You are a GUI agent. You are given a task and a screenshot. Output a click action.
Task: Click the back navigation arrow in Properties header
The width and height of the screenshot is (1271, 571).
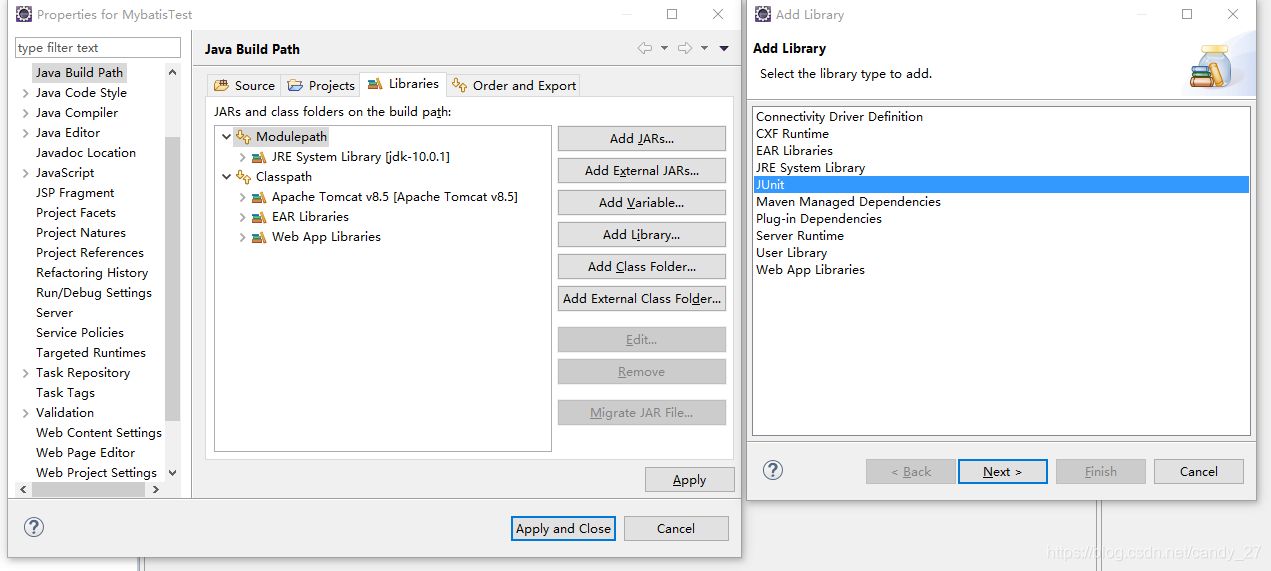tap(644, 48)
